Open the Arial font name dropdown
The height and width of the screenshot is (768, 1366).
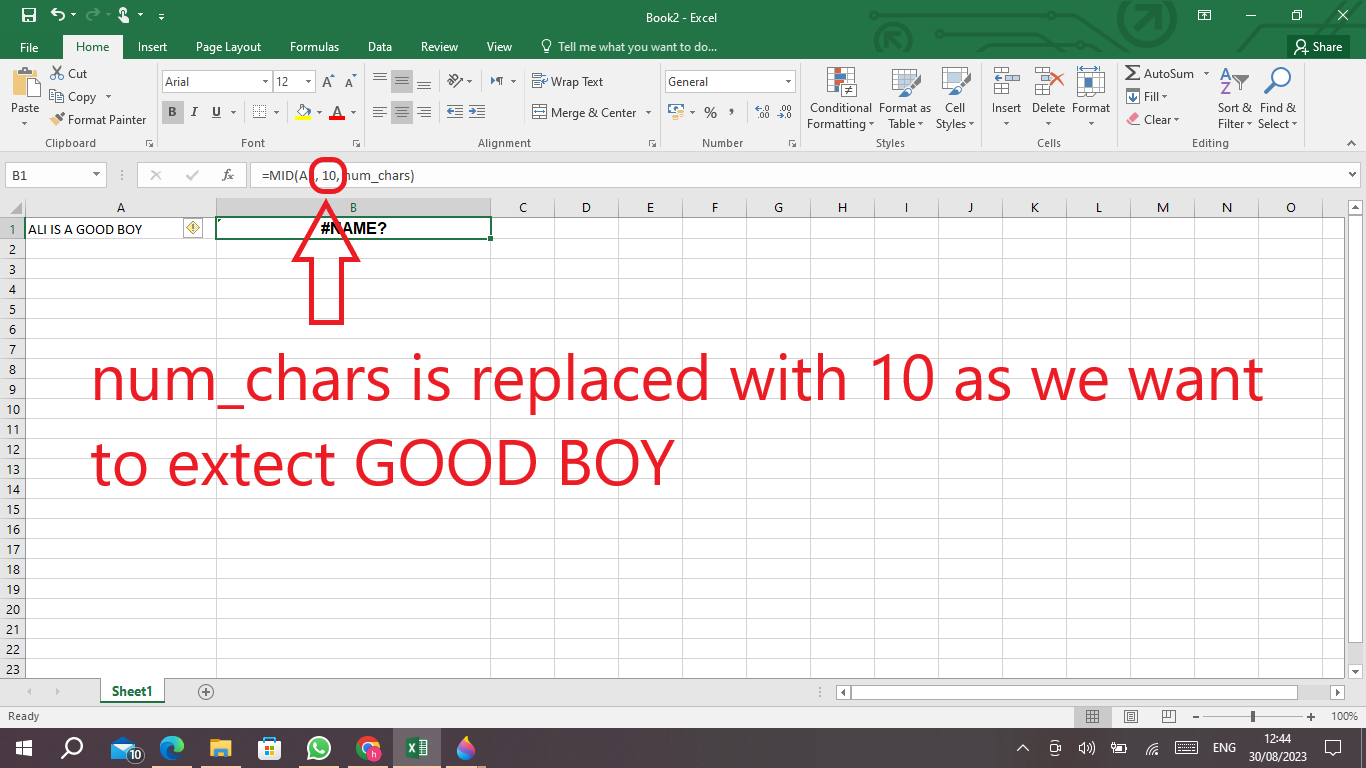click(265, 82)
